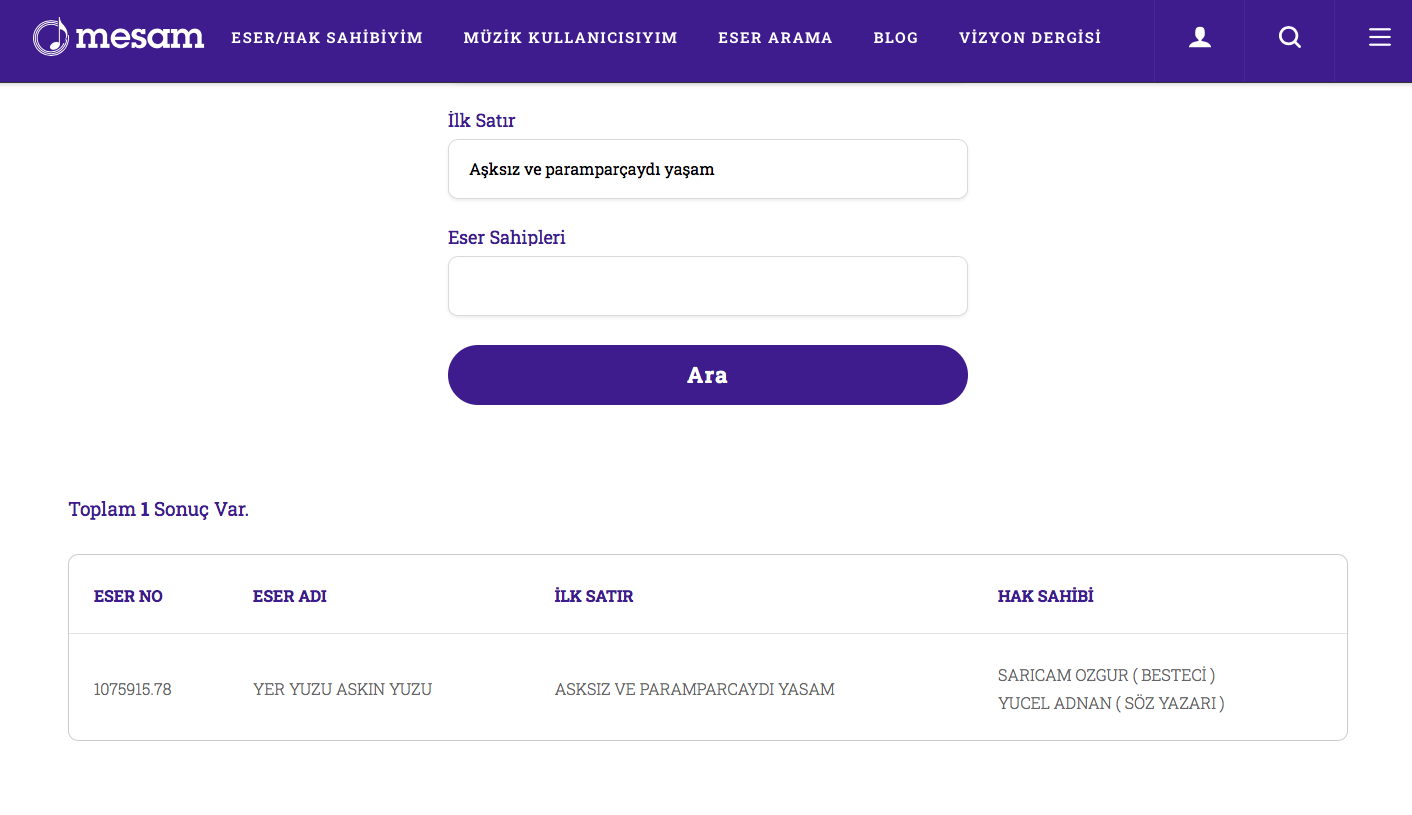
Task: Open the hamburger menu
Action: pyautogui.click(x=1379, y=38)
